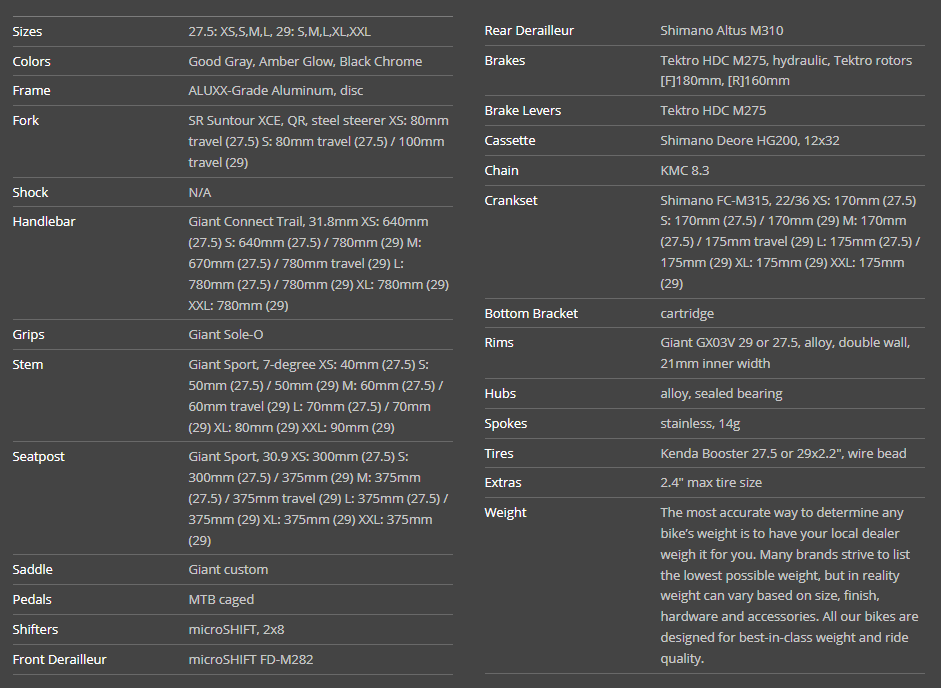This screenshot has width=941, height=688.
Task: Select MTB caged pedals text
Action: pyautogui.click(x=221, y=599)
